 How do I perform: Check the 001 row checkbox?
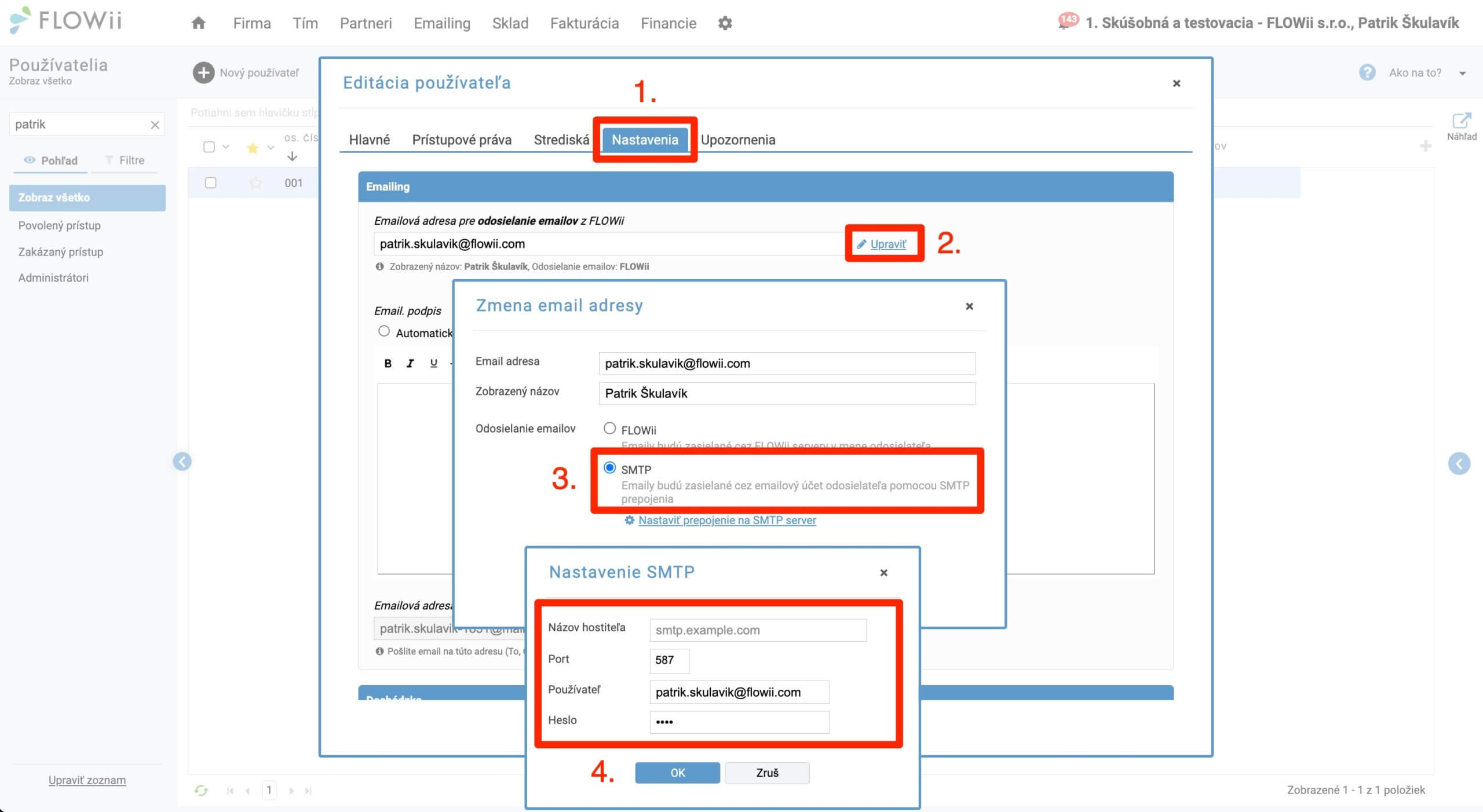(210, 183)
